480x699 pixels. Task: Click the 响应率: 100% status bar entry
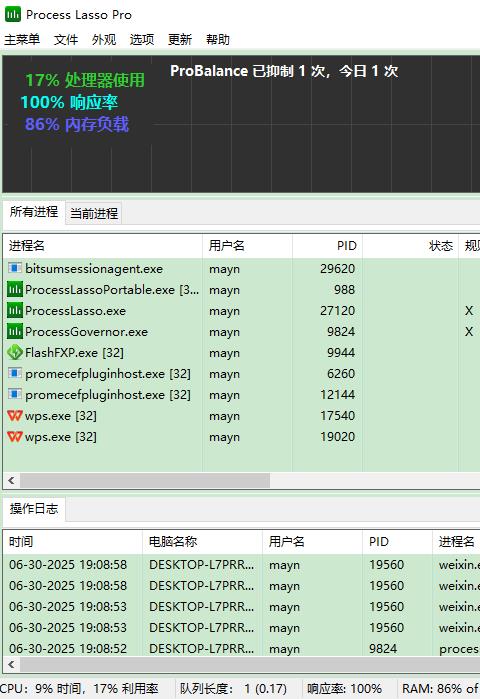[344, 689]
